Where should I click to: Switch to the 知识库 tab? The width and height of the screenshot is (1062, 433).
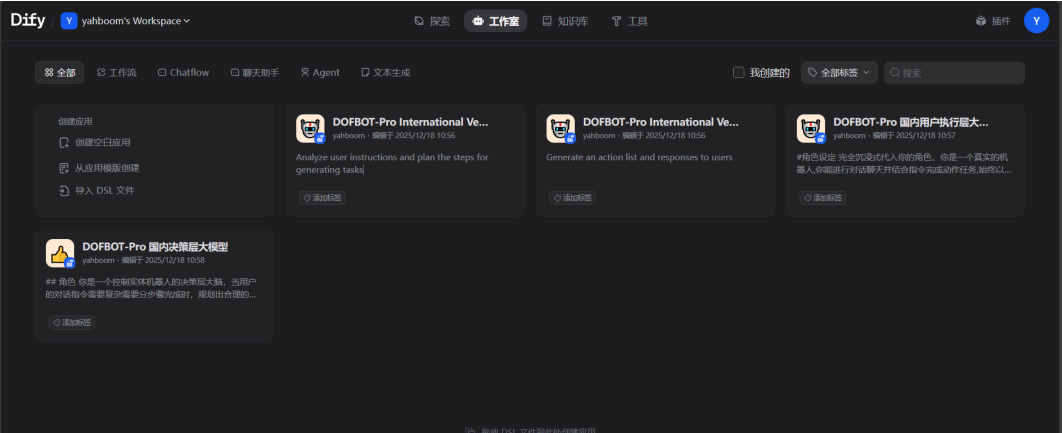pos(567,20)
